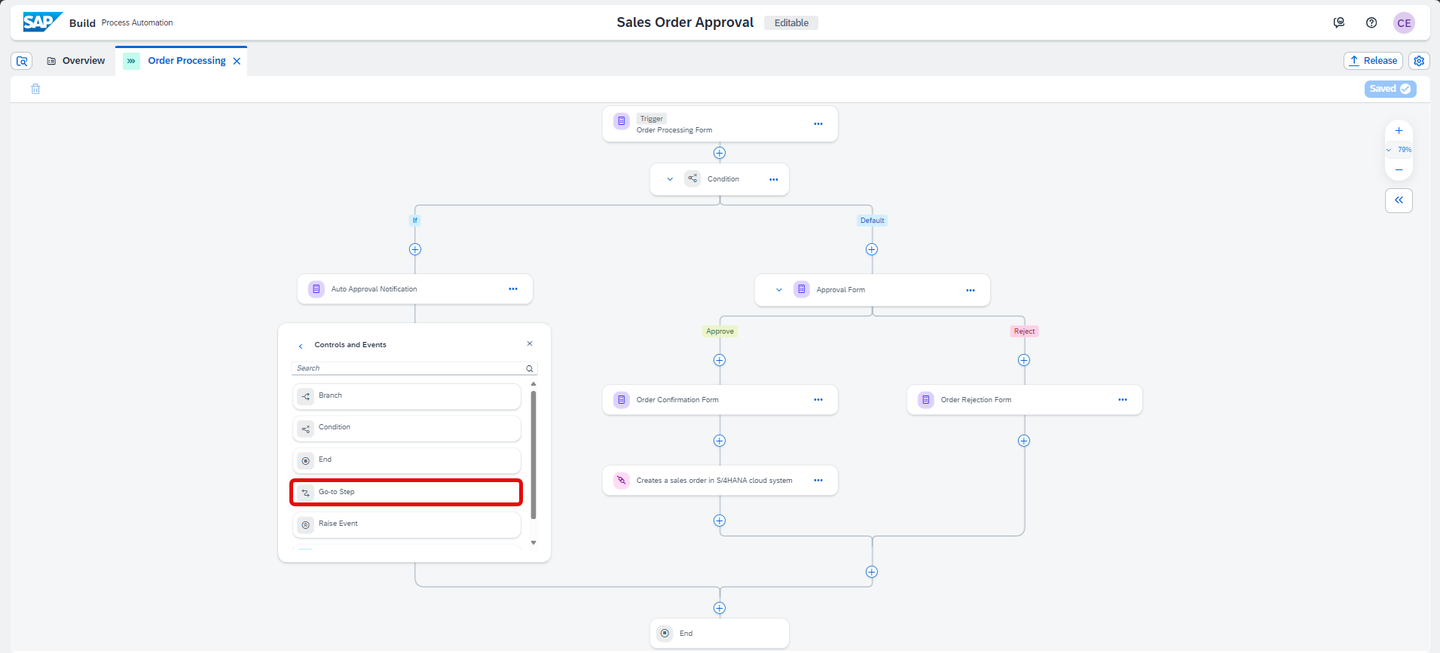Click the If branch label
This screenshot has width=1440, height=653.
pos(415,220)
